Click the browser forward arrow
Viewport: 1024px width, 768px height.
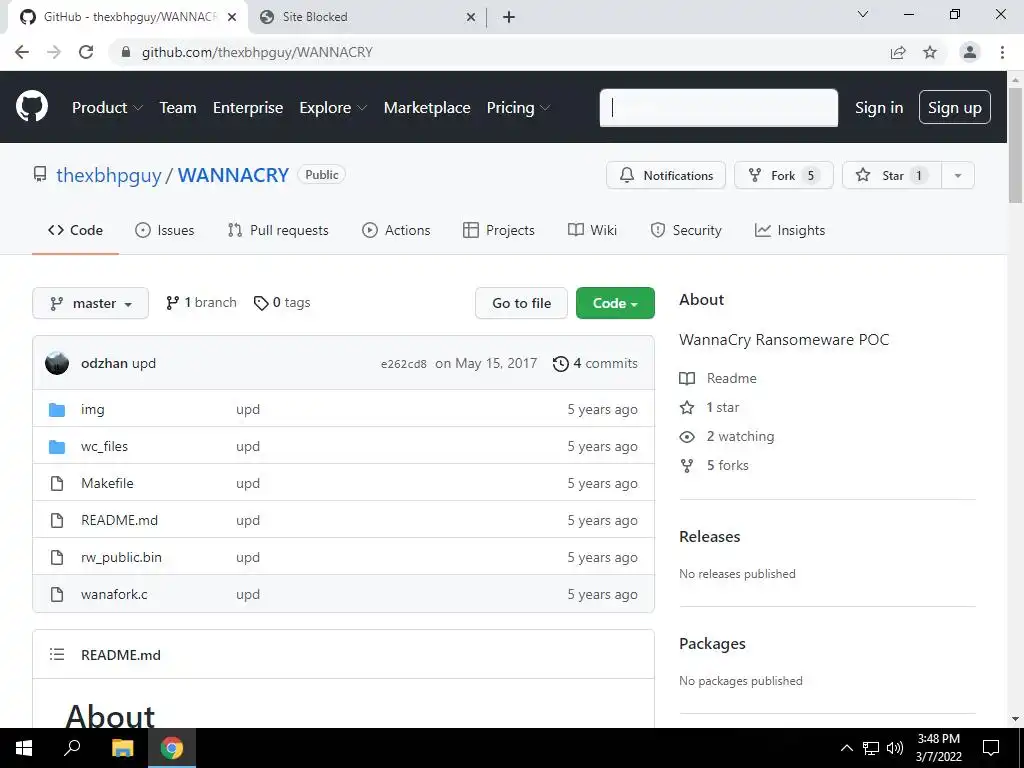[54, 52]
